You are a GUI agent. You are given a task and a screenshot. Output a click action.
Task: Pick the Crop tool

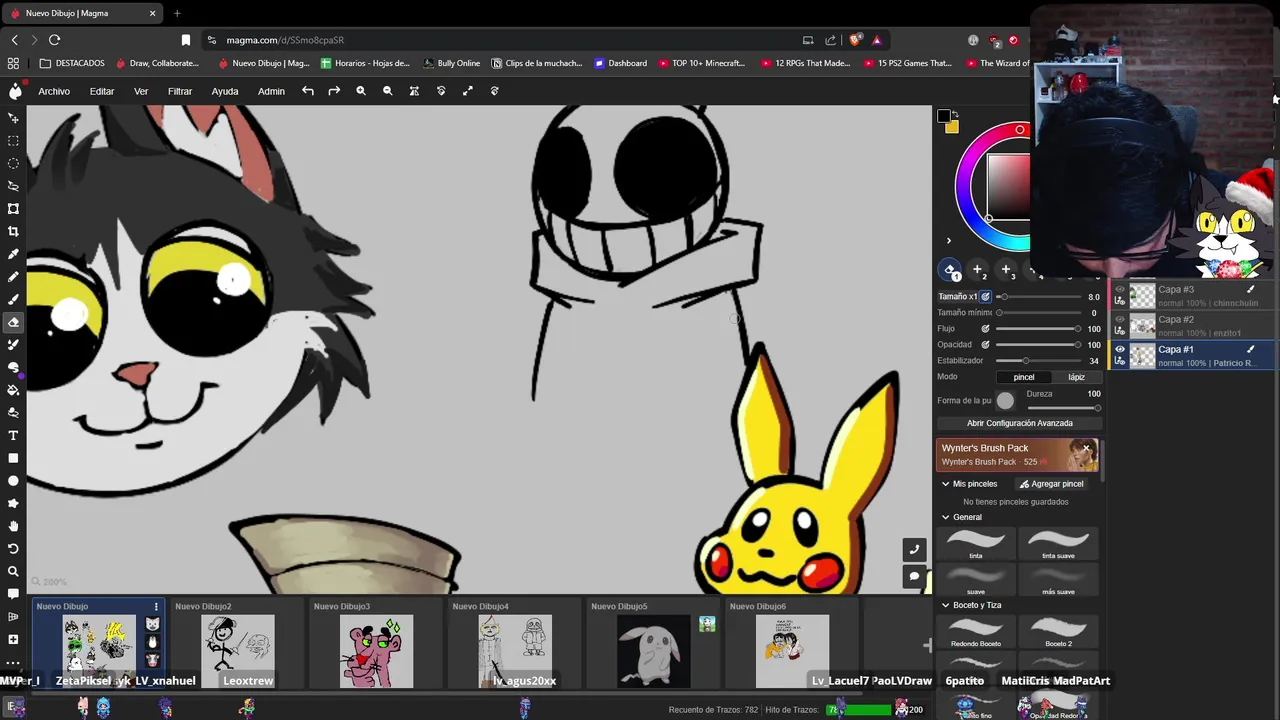[14, 231]
